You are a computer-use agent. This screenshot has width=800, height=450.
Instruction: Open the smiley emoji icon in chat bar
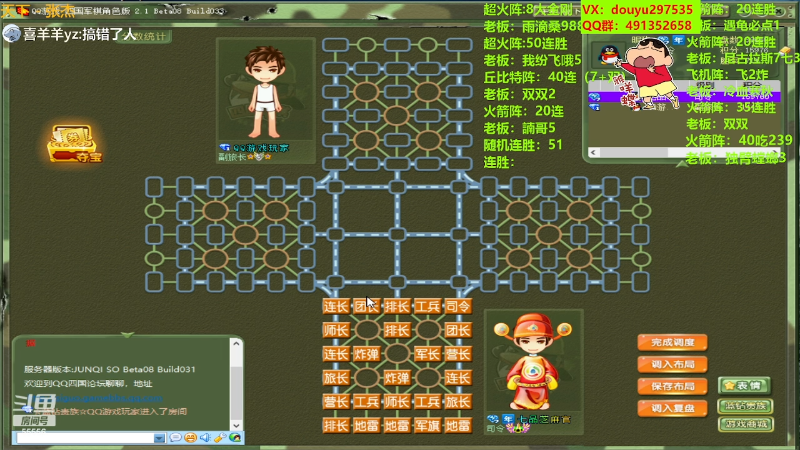190,438
